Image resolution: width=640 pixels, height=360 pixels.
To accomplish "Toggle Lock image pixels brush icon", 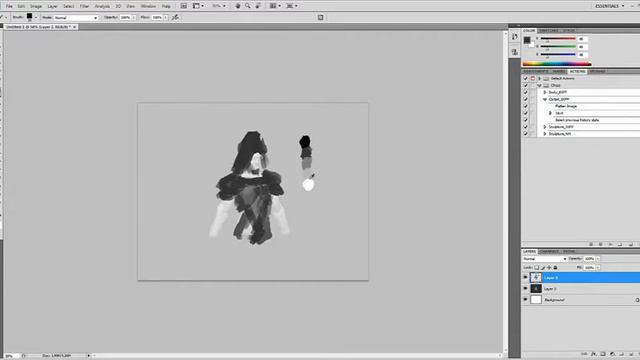I will (543, 268).
